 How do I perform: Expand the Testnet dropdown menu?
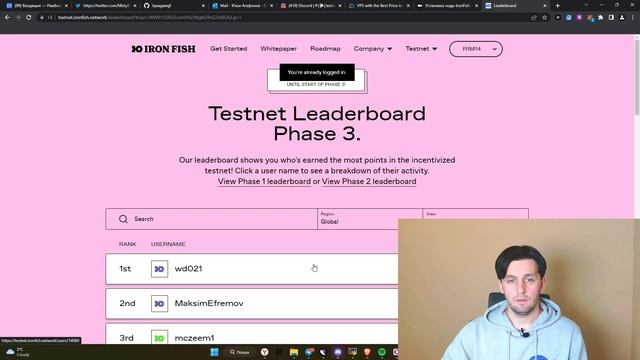pyautogui.click(x=421, y=49)
